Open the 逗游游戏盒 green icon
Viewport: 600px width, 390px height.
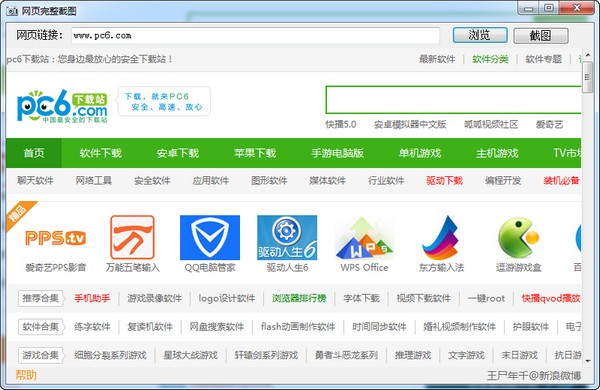tap(518, 237)
